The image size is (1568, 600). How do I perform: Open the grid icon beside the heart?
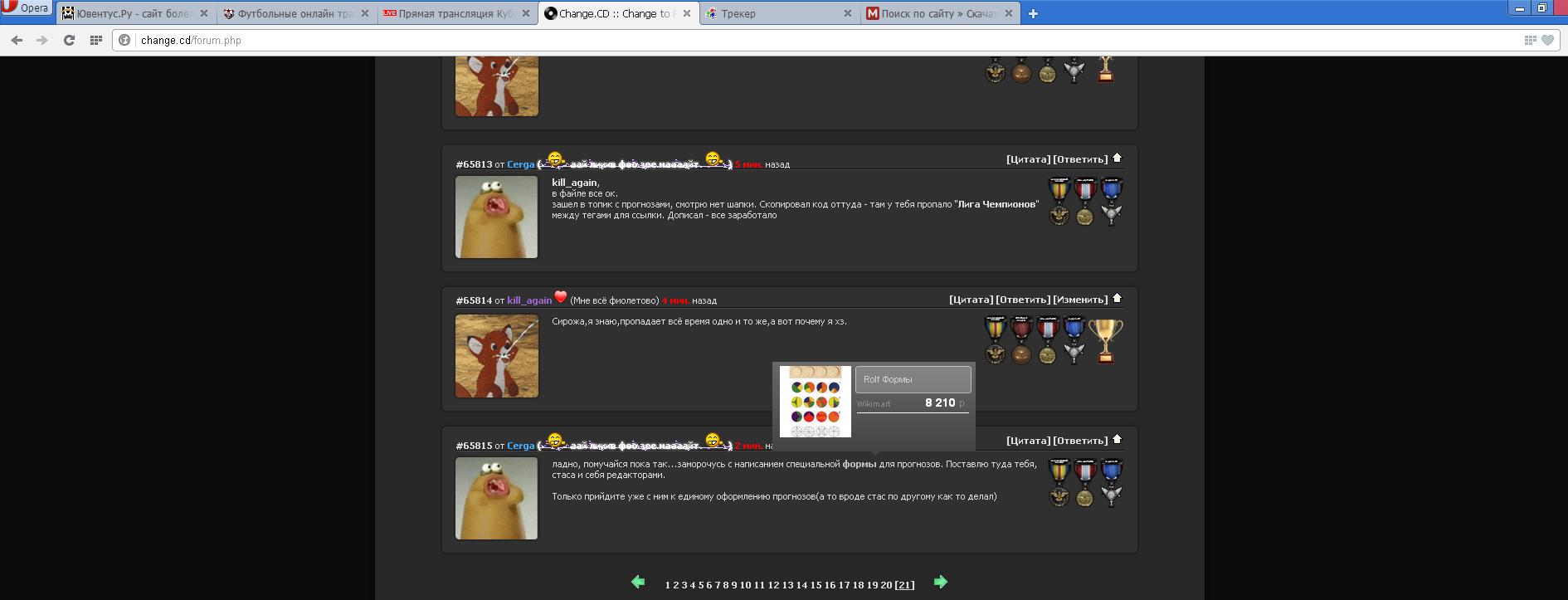1531,40
